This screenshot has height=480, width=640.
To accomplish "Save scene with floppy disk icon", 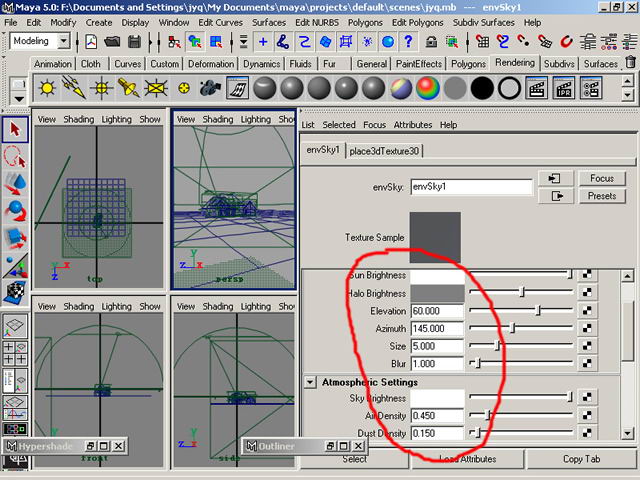I will [134, 42].
